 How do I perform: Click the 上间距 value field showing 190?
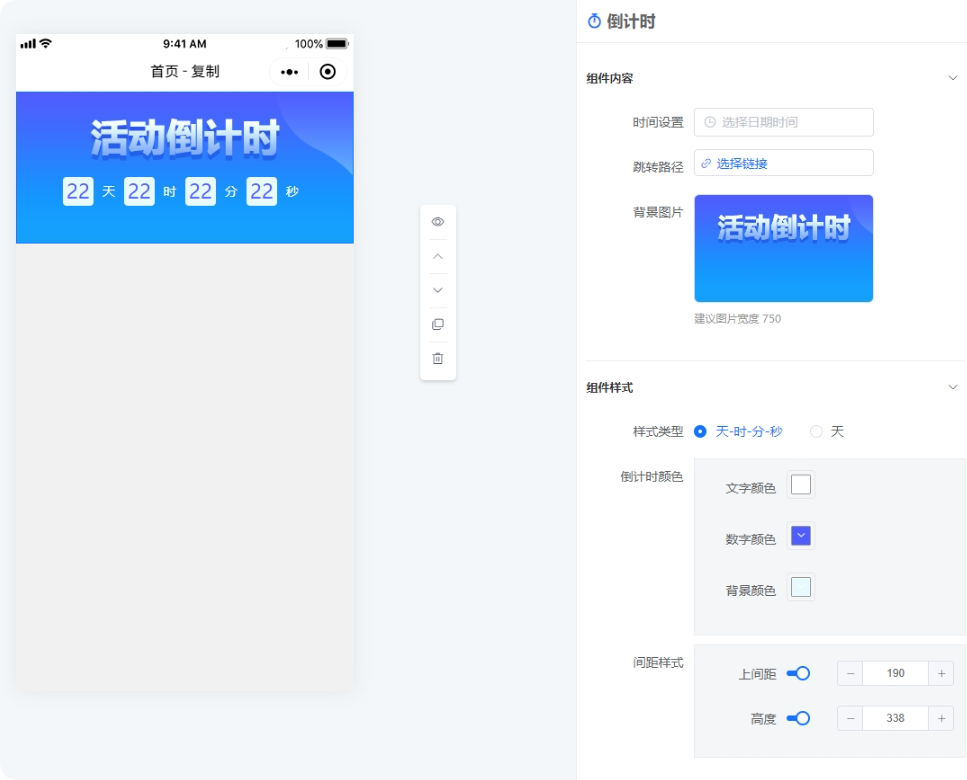click(x=895, y=673)
